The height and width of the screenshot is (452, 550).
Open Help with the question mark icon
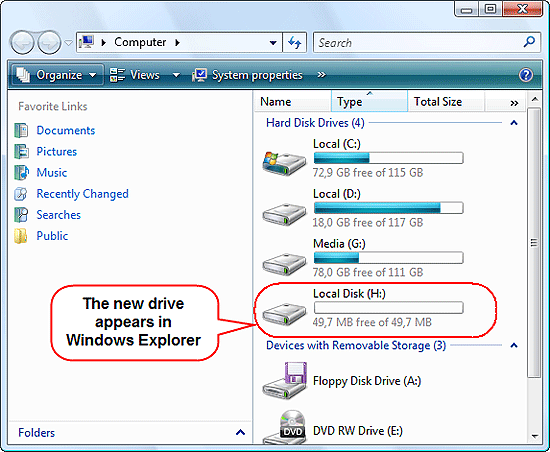(x=526, y=75)
